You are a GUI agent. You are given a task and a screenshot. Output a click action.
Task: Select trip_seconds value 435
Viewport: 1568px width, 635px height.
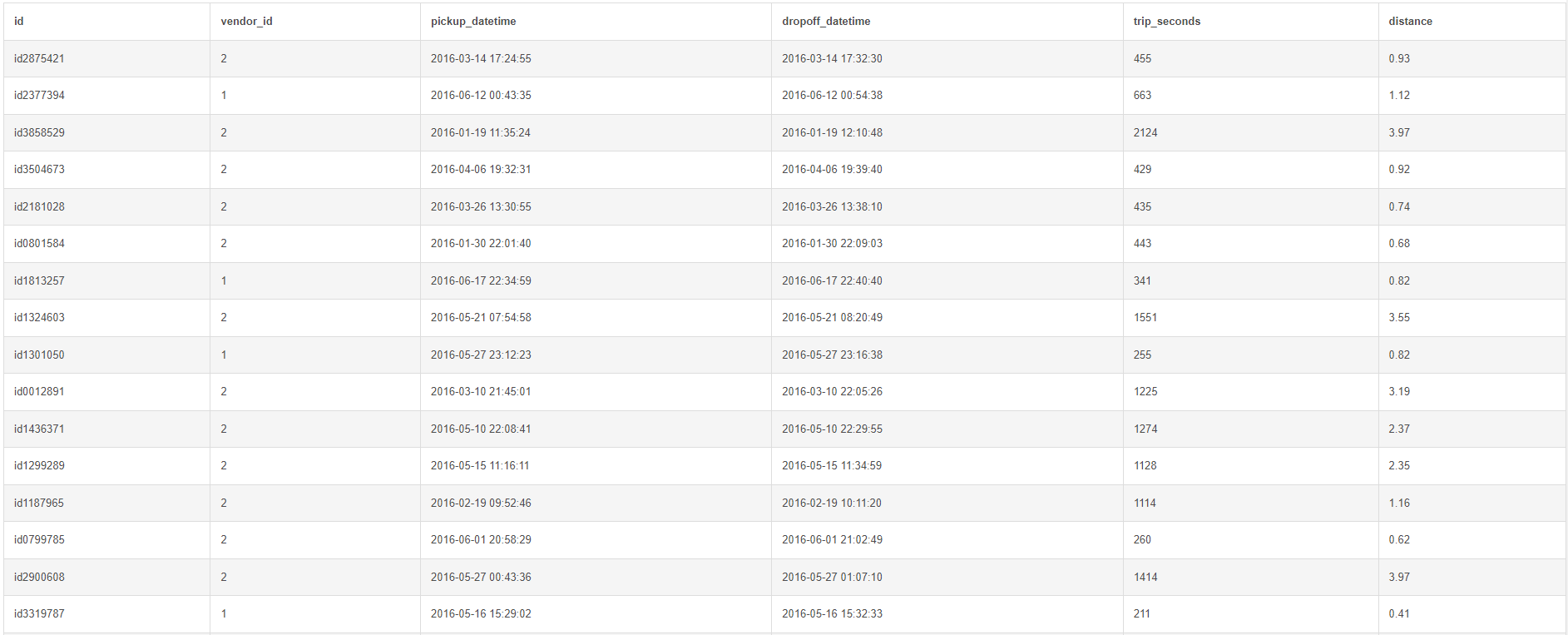tap(1142, 207)
